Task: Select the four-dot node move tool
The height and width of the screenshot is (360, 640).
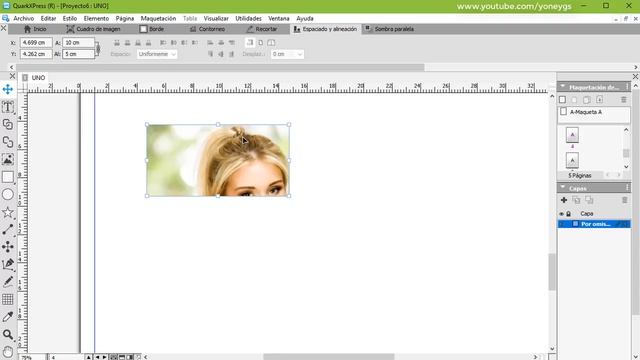Action: (8, 247)
